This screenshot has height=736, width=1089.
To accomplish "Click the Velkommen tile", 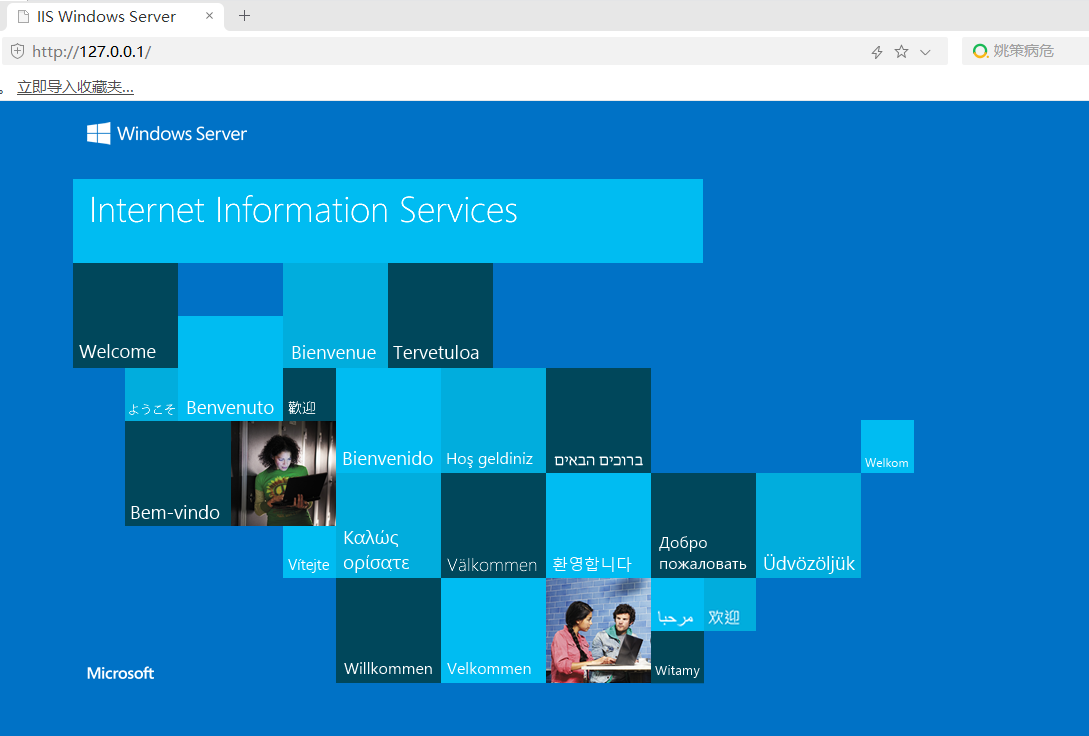I will point(493,630).
